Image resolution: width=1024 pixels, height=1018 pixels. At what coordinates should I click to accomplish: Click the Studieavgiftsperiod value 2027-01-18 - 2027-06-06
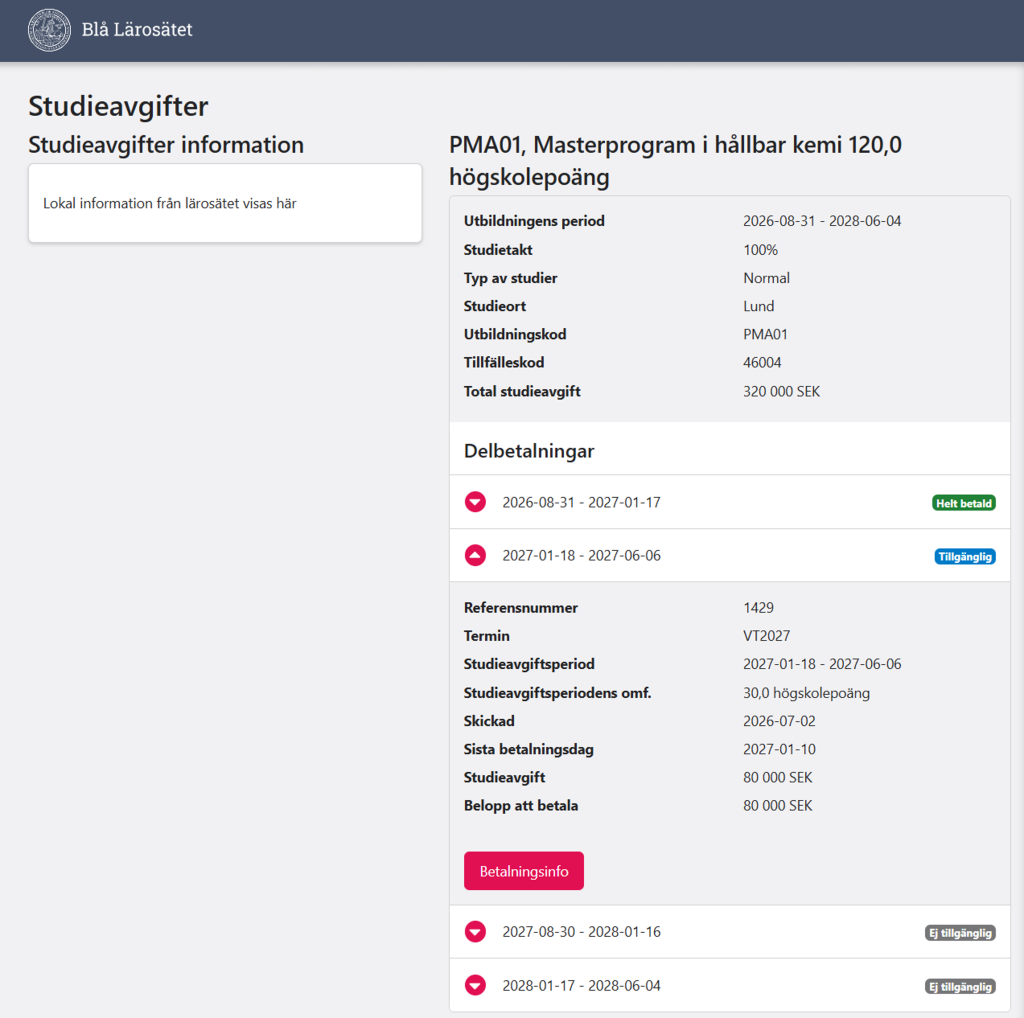pos(822,664)
